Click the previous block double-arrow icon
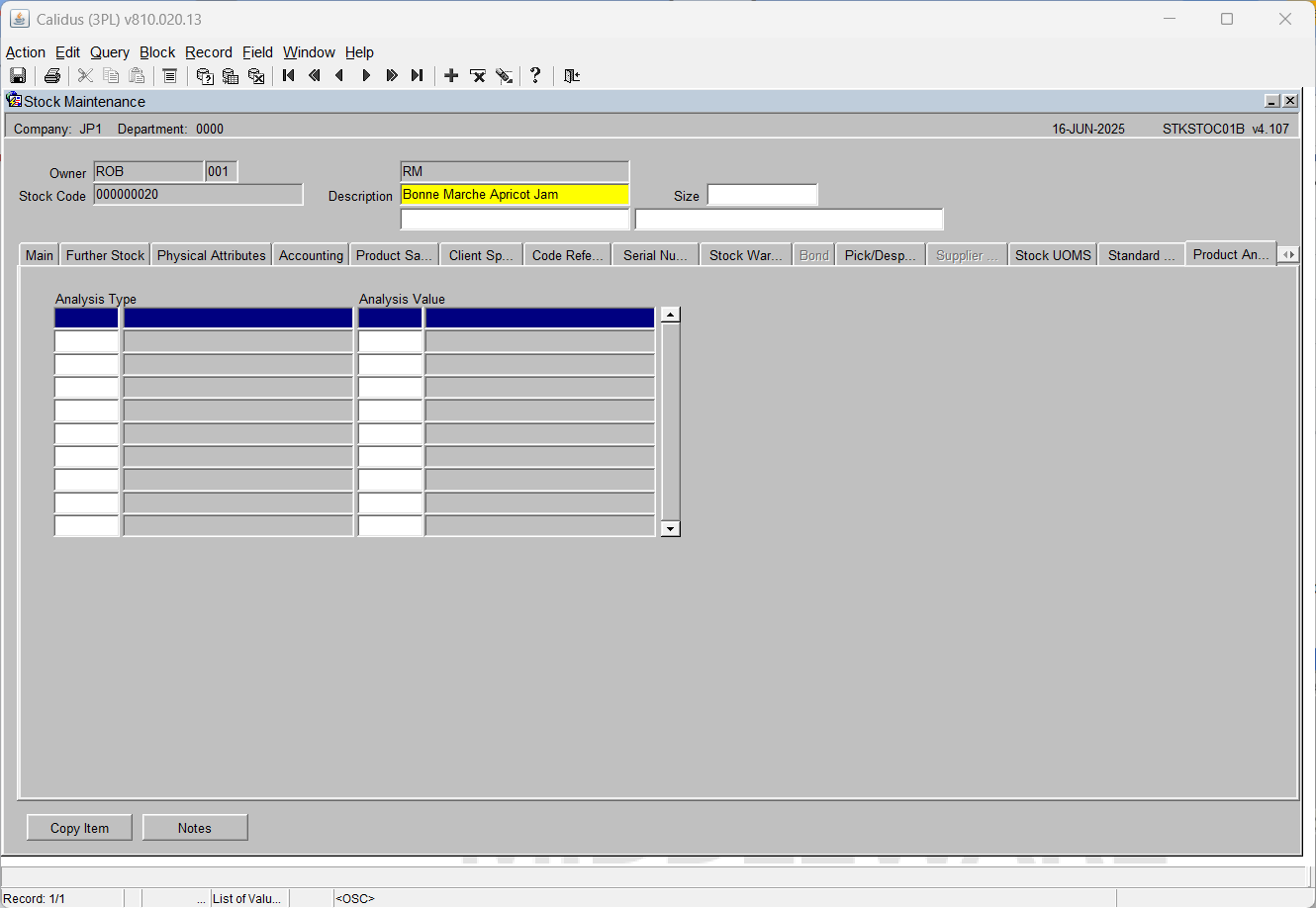Screen dimensions: 1316x908 click(315, 75)
